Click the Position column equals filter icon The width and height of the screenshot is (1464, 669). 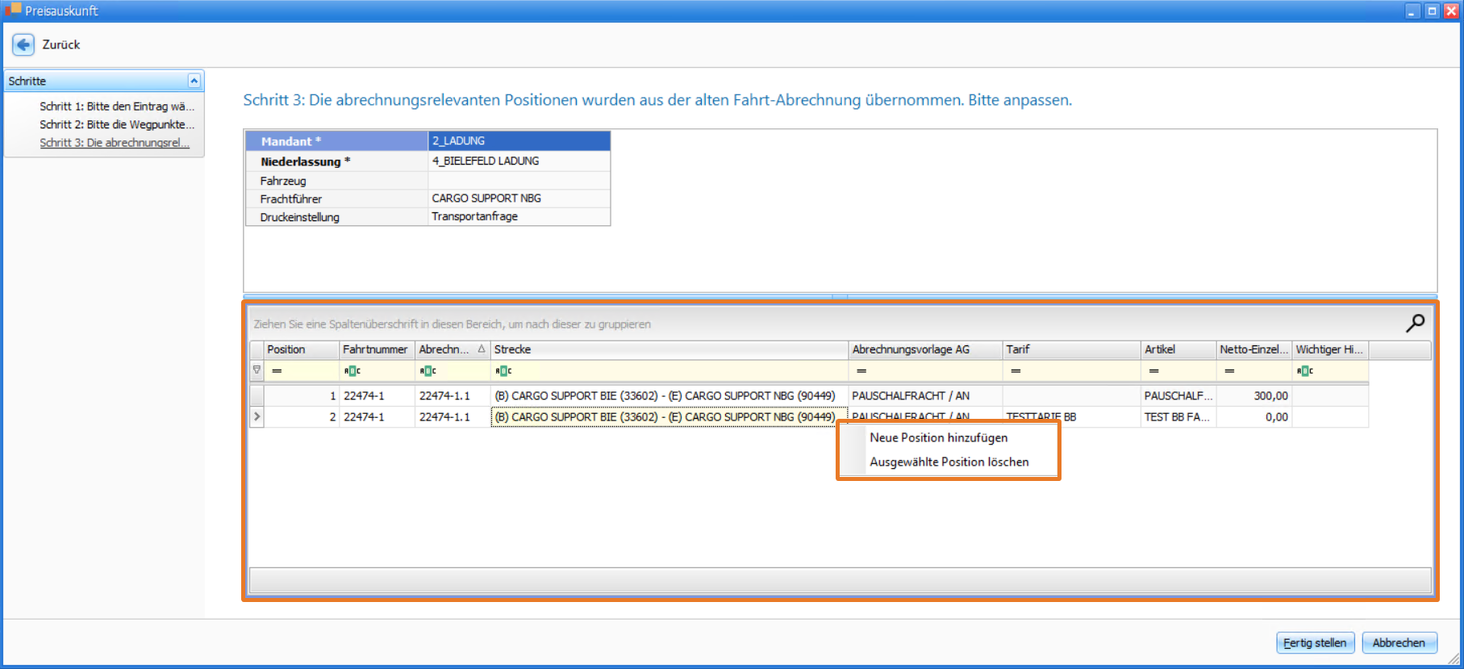point(277,371)
